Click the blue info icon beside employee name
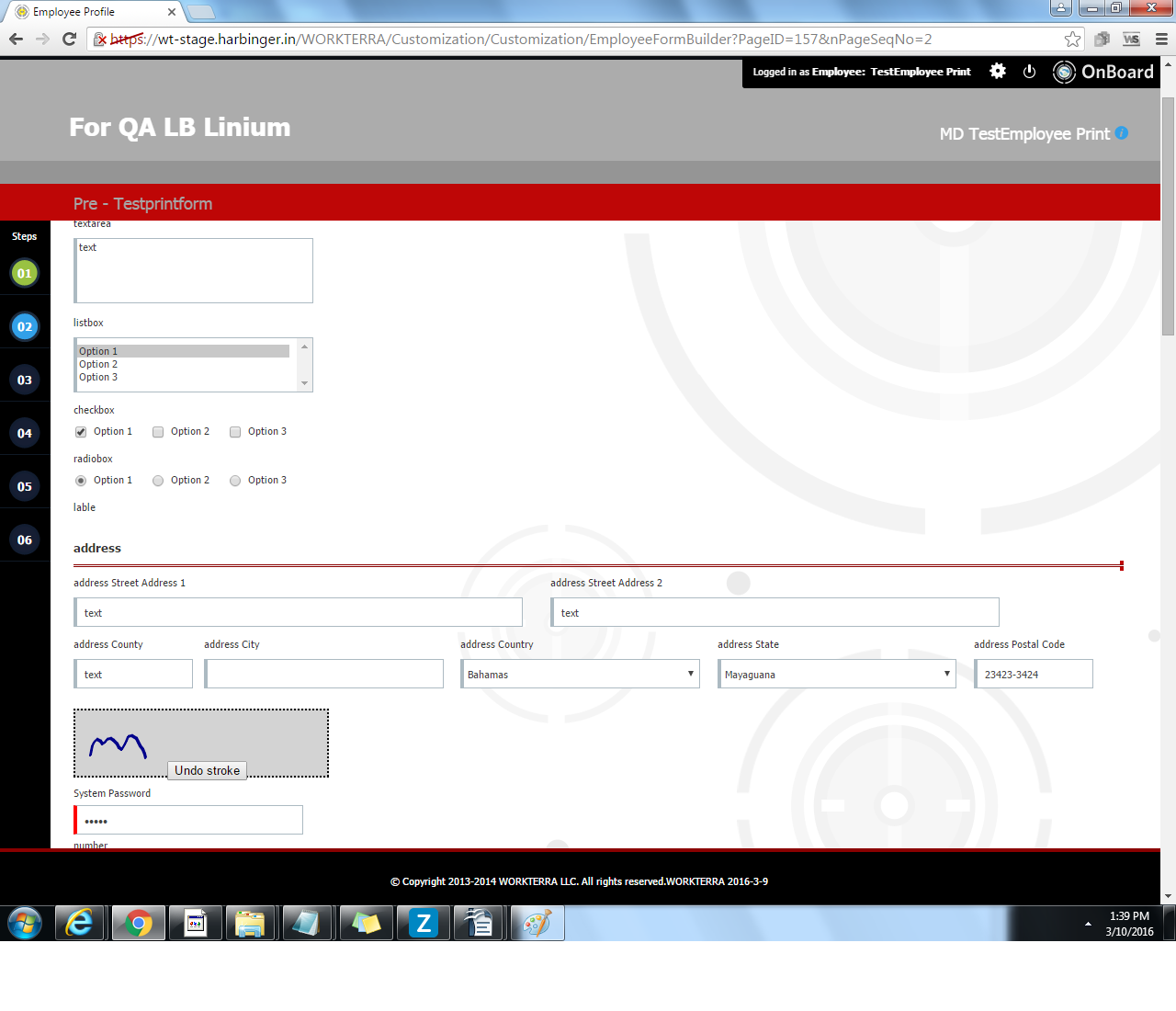Screen dimensions: 1176x1011 click(1122, 133)
